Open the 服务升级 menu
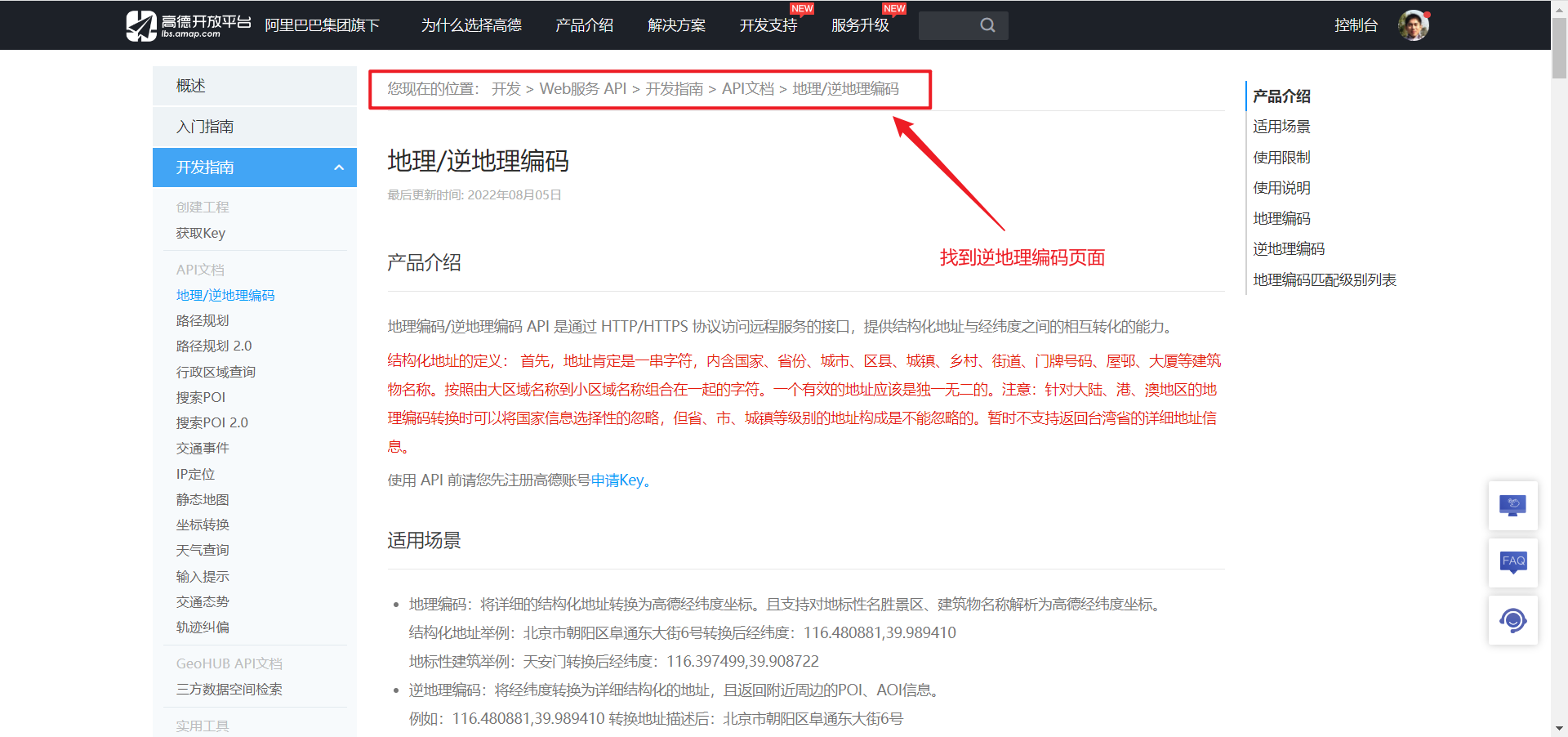 tap(860, 25)
